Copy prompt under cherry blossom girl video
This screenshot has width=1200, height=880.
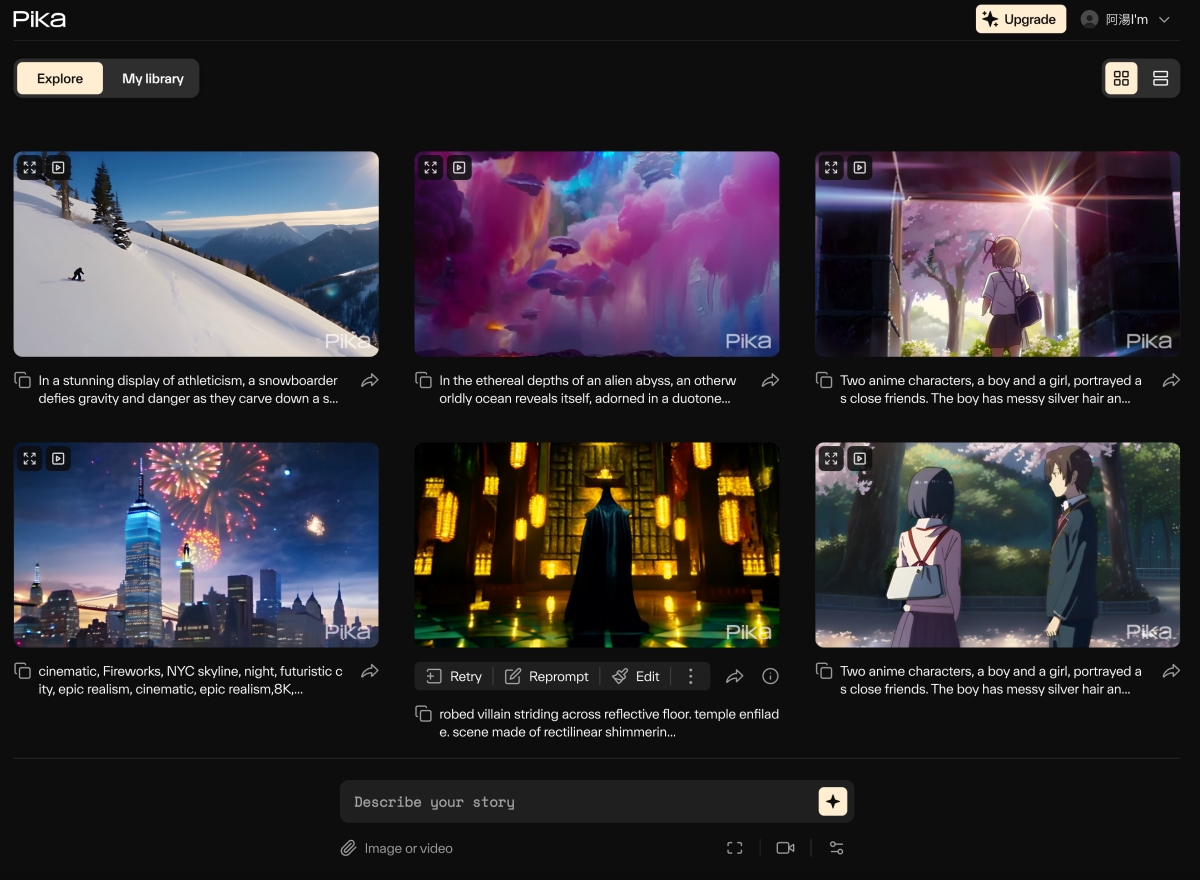coord(825,380)
